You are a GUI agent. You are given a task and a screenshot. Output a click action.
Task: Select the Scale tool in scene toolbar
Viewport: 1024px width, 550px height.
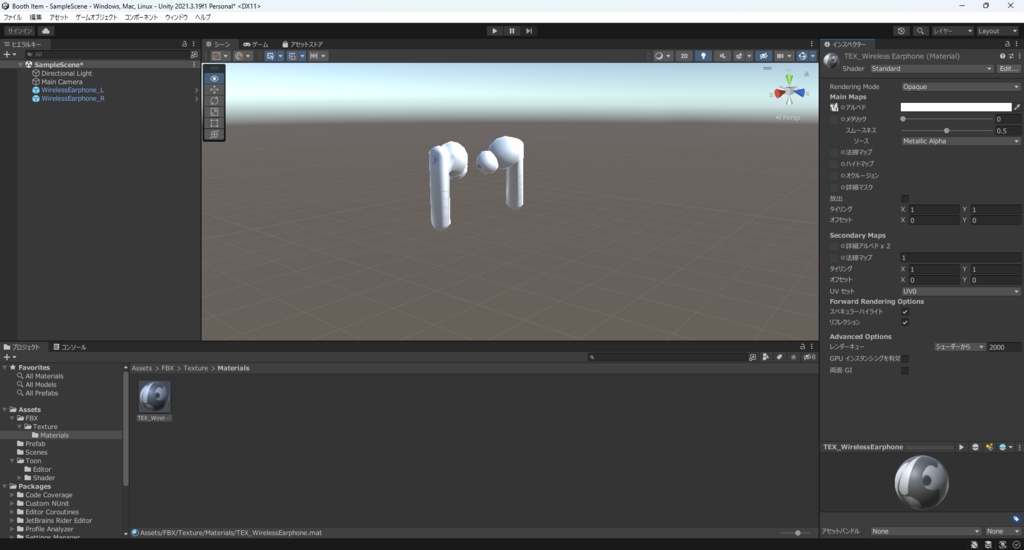coord(214,112)
